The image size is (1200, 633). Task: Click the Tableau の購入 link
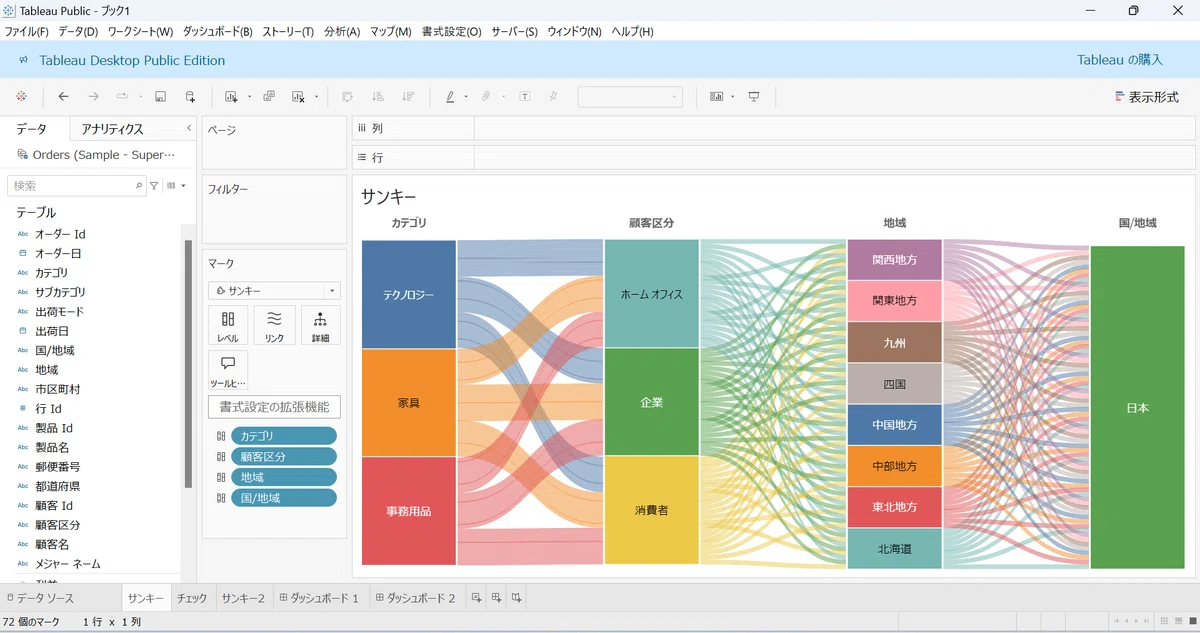tap(1120, 60)
